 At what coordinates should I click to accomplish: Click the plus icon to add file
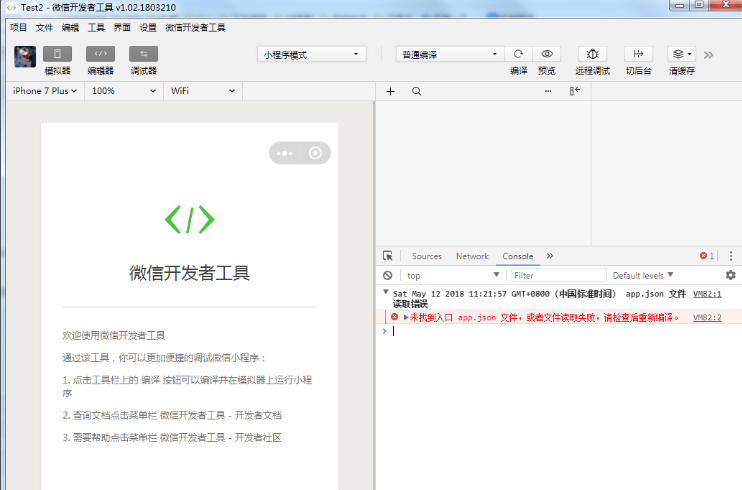tap(390, 91)
